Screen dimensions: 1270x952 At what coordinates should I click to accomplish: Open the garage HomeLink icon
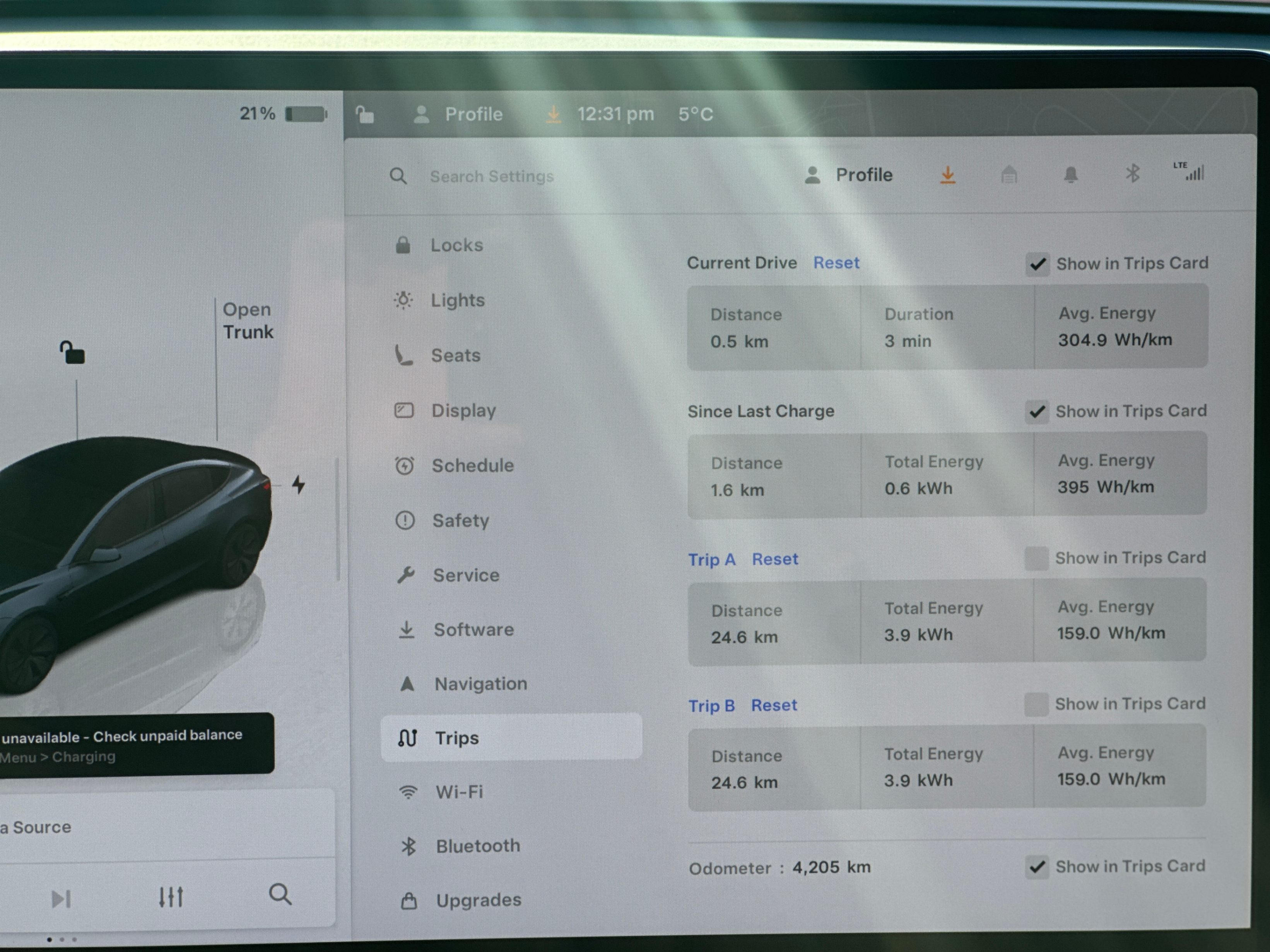click(x=1009, y=174)
